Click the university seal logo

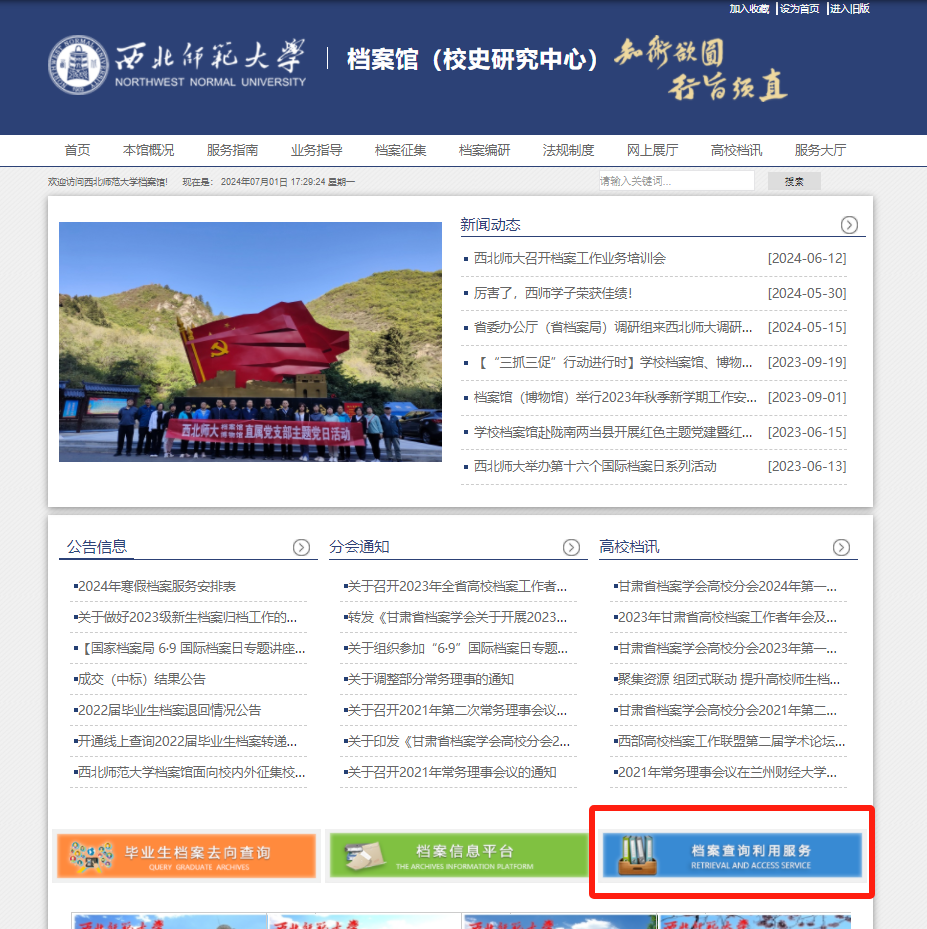click(x=77, y=64)
